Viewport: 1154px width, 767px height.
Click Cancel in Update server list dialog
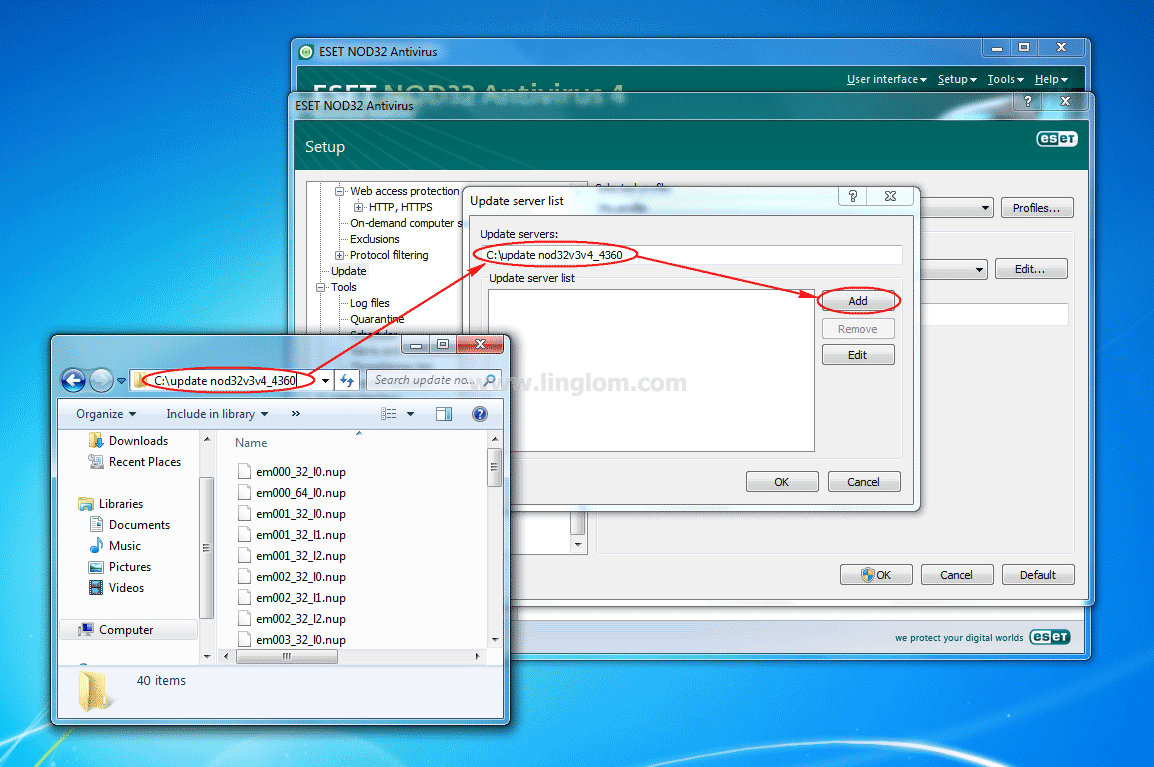point(863,481)
